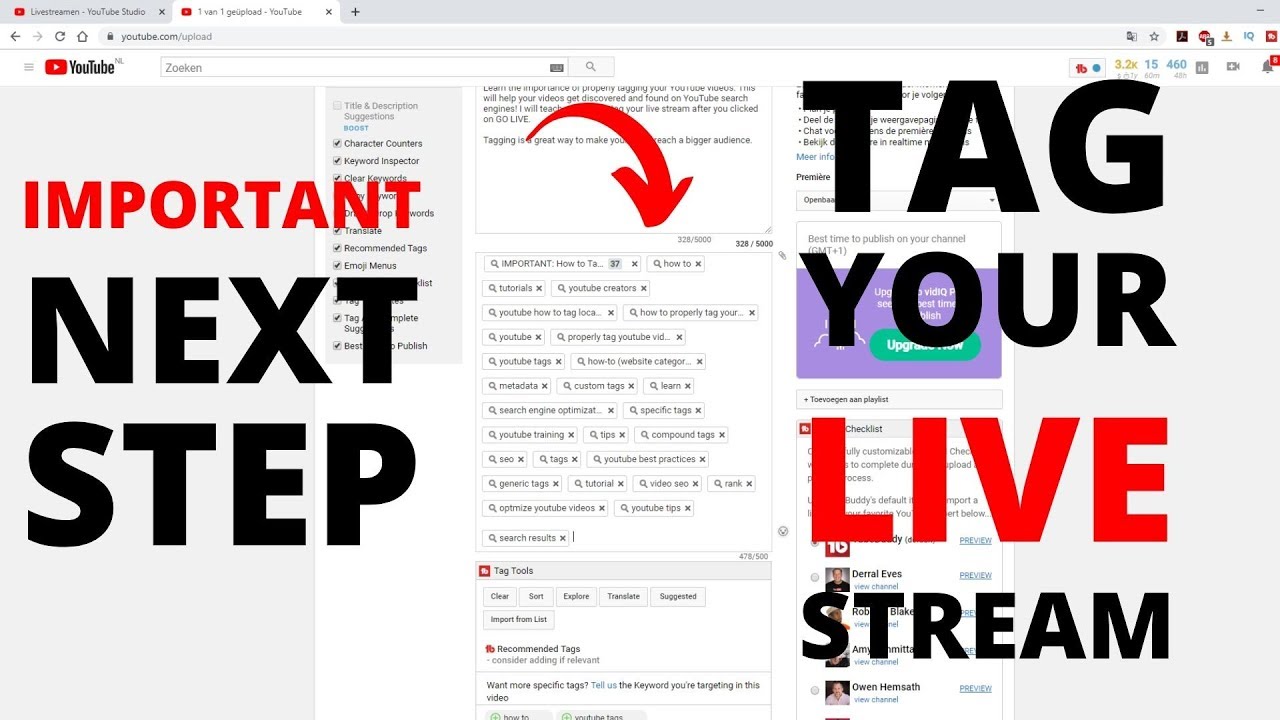Toggle the Keyword Inspector checkbox

(x=337, y=161)
